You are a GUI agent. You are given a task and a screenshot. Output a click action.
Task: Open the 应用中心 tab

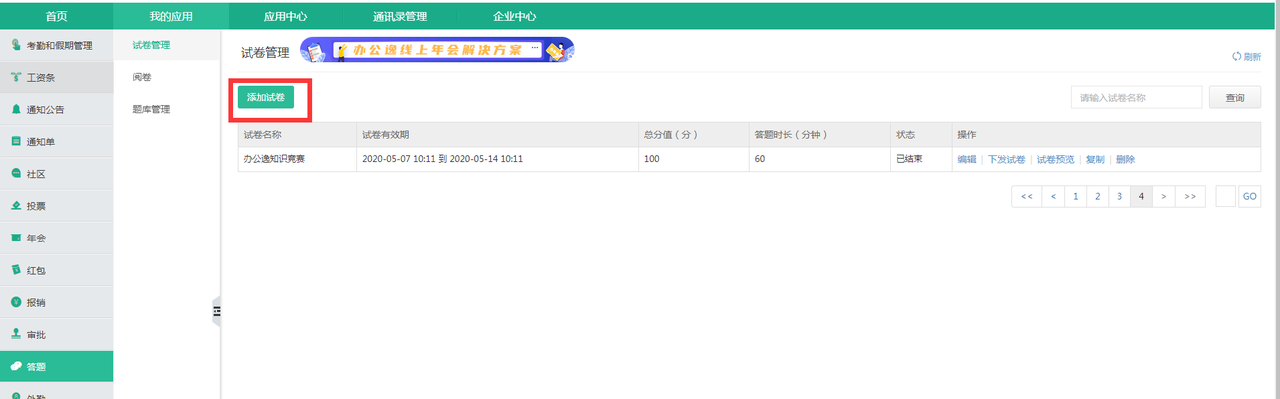click(x=285, y=16)
